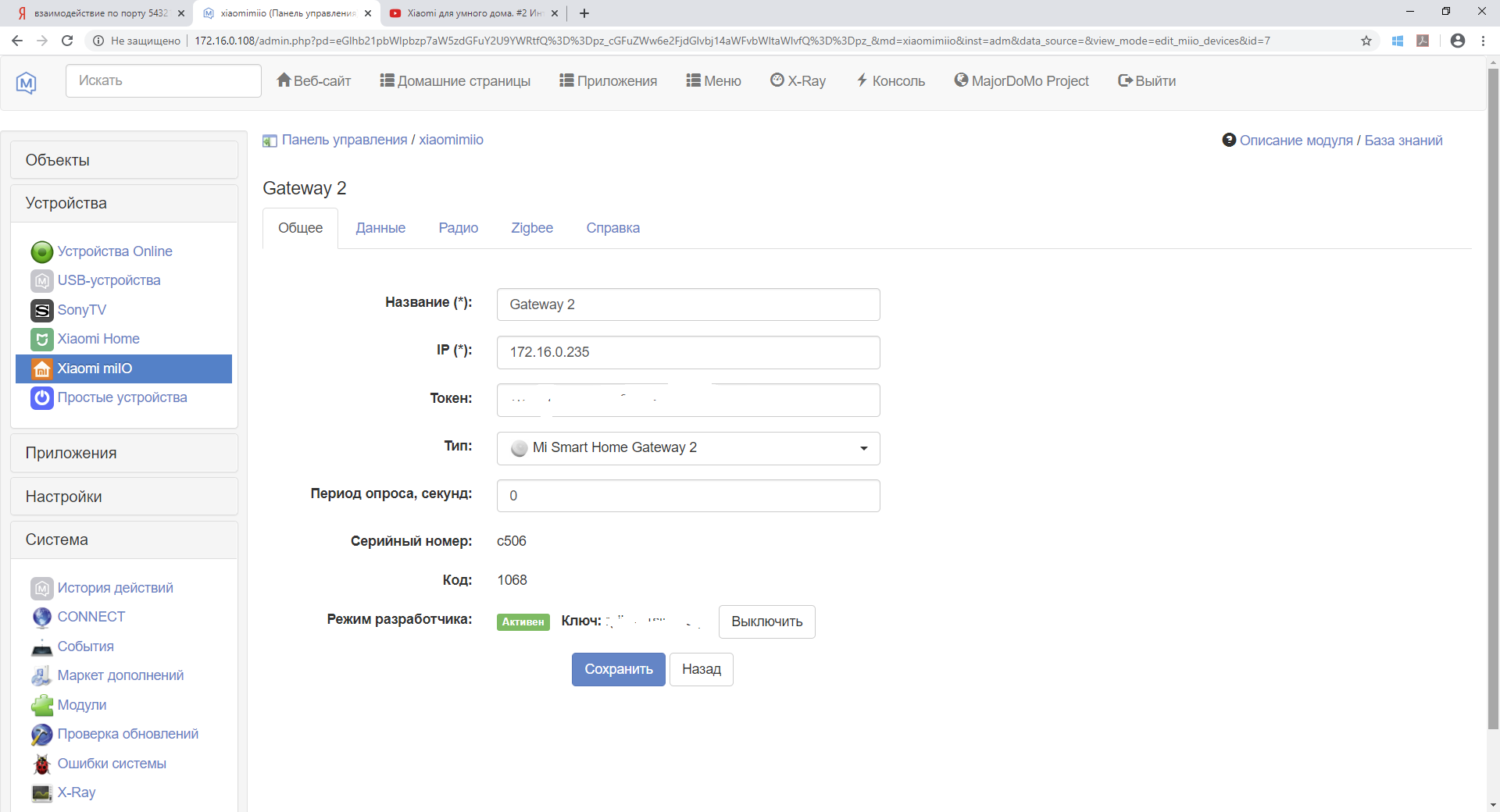Screen dimensions: 1500x812
Task: Open Xiaomi Home sidebar icon
Action: 41,339
